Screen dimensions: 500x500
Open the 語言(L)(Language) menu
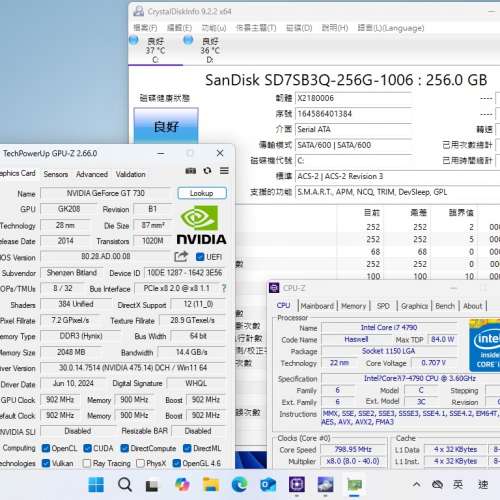tap(391, 28)
